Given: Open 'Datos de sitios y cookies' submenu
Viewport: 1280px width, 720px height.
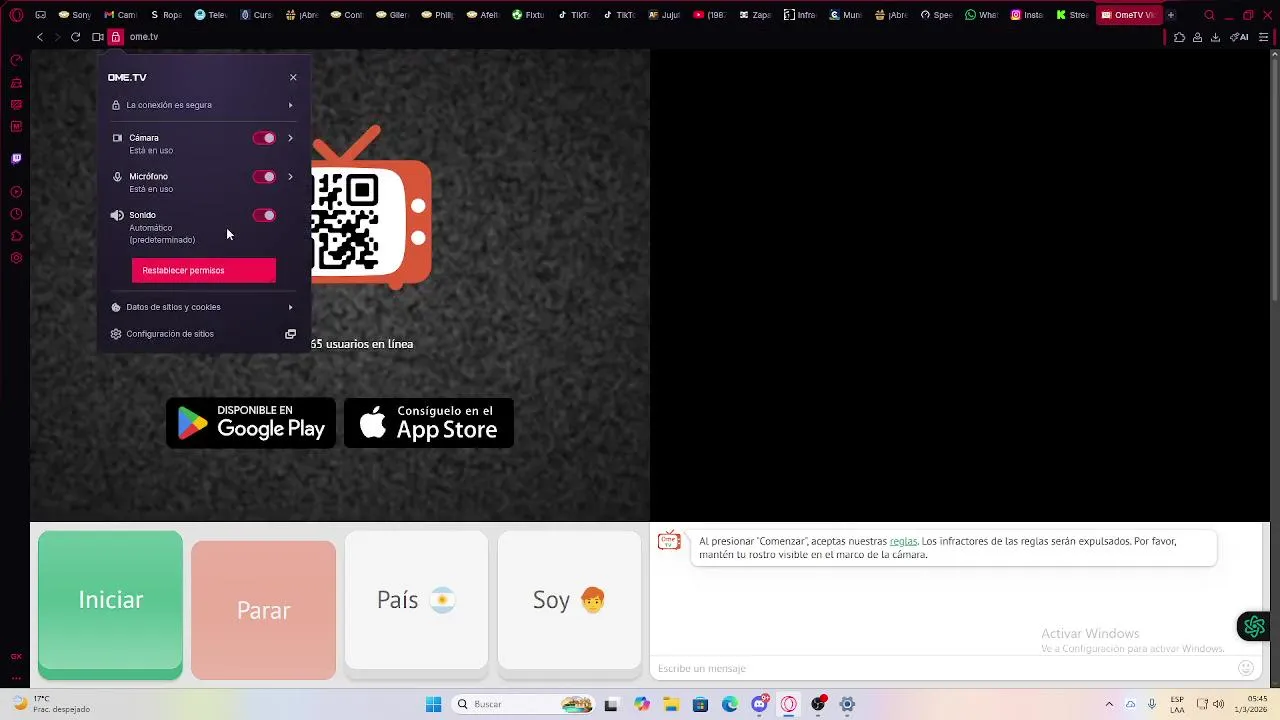Looking at the screenshot, I should point(203,307).
